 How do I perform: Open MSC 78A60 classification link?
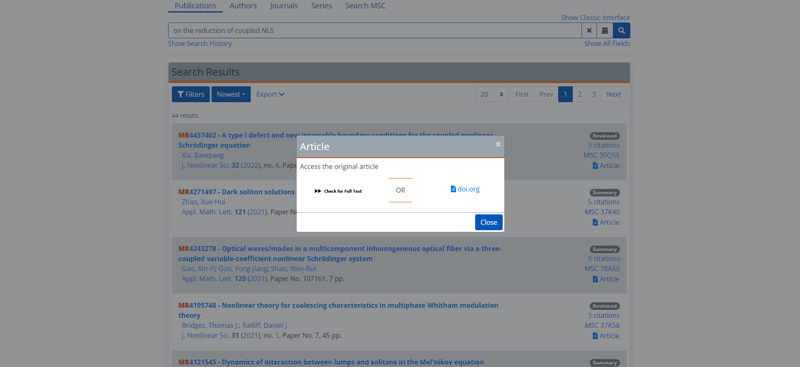click(x=602, y=268)
